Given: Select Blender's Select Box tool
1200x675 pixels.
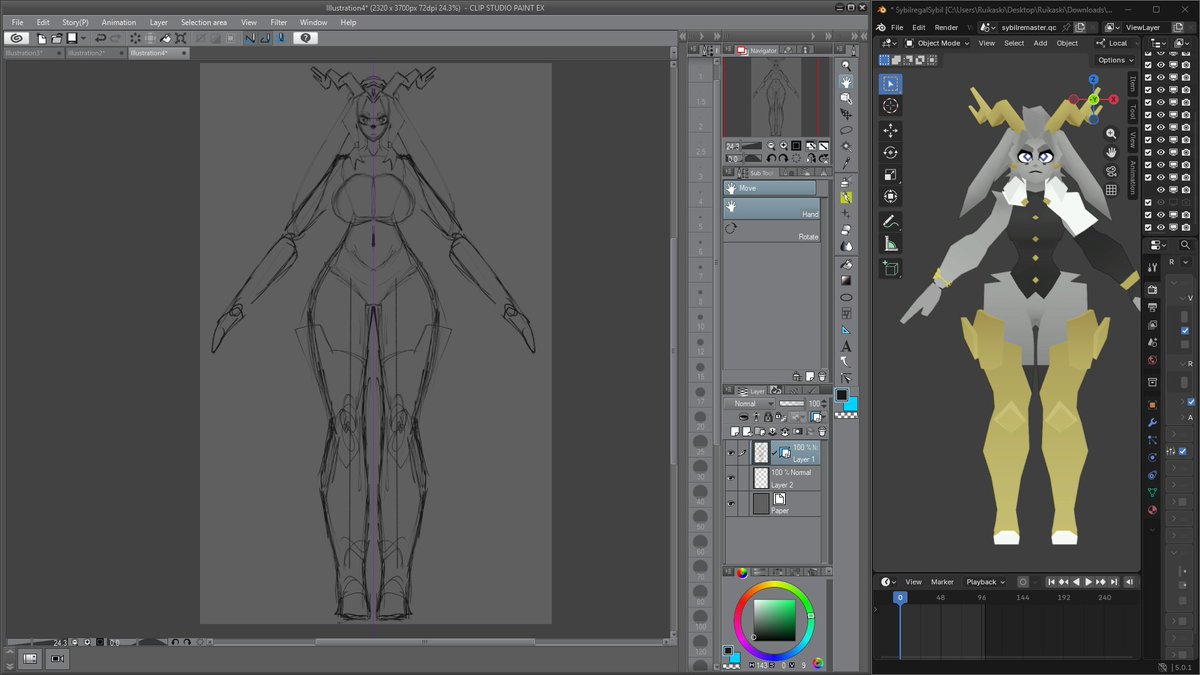Looking at the screenshot, I should pos(890,84).
